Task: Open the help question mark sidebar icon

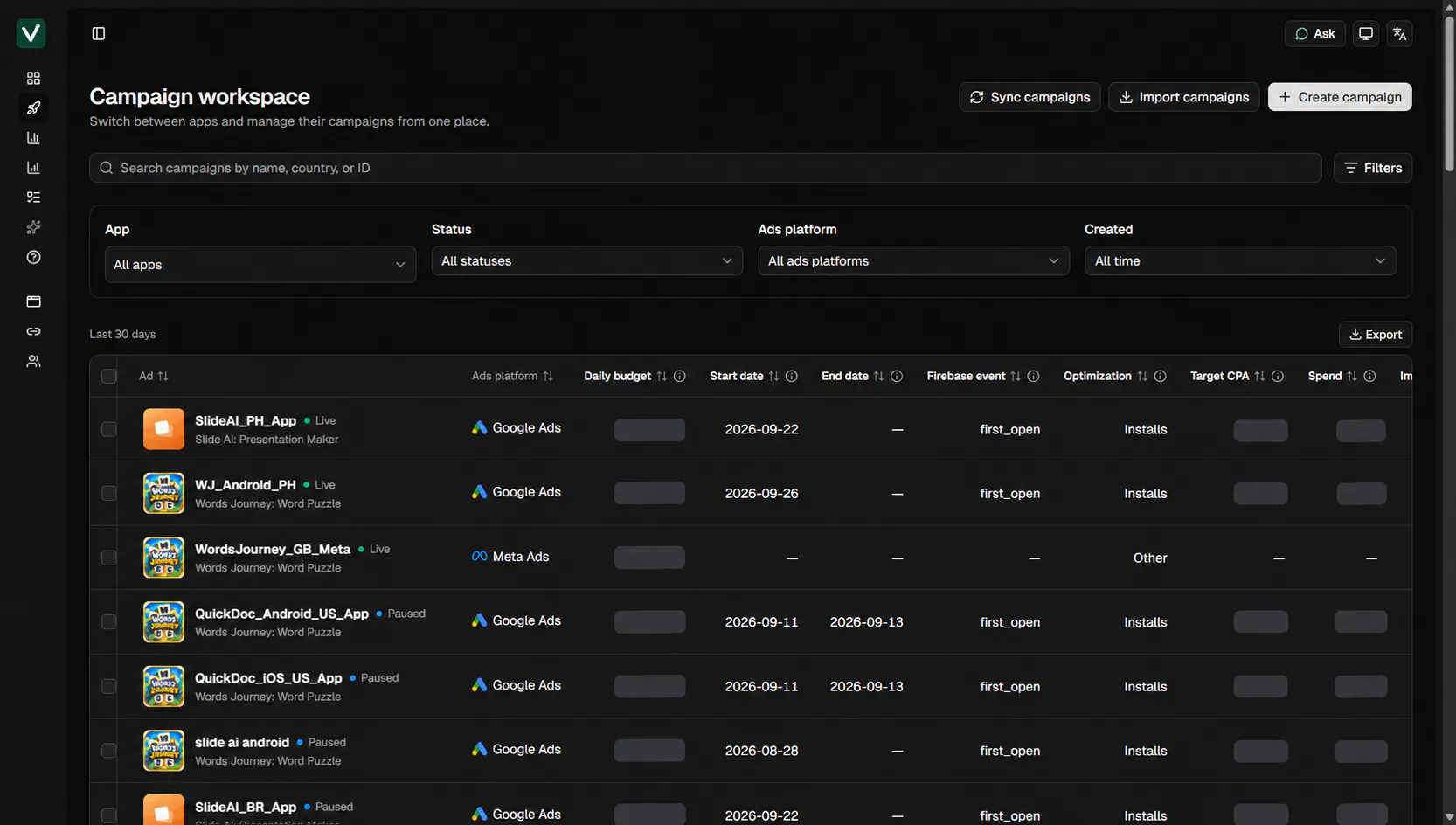Action: tap(33, 257)
